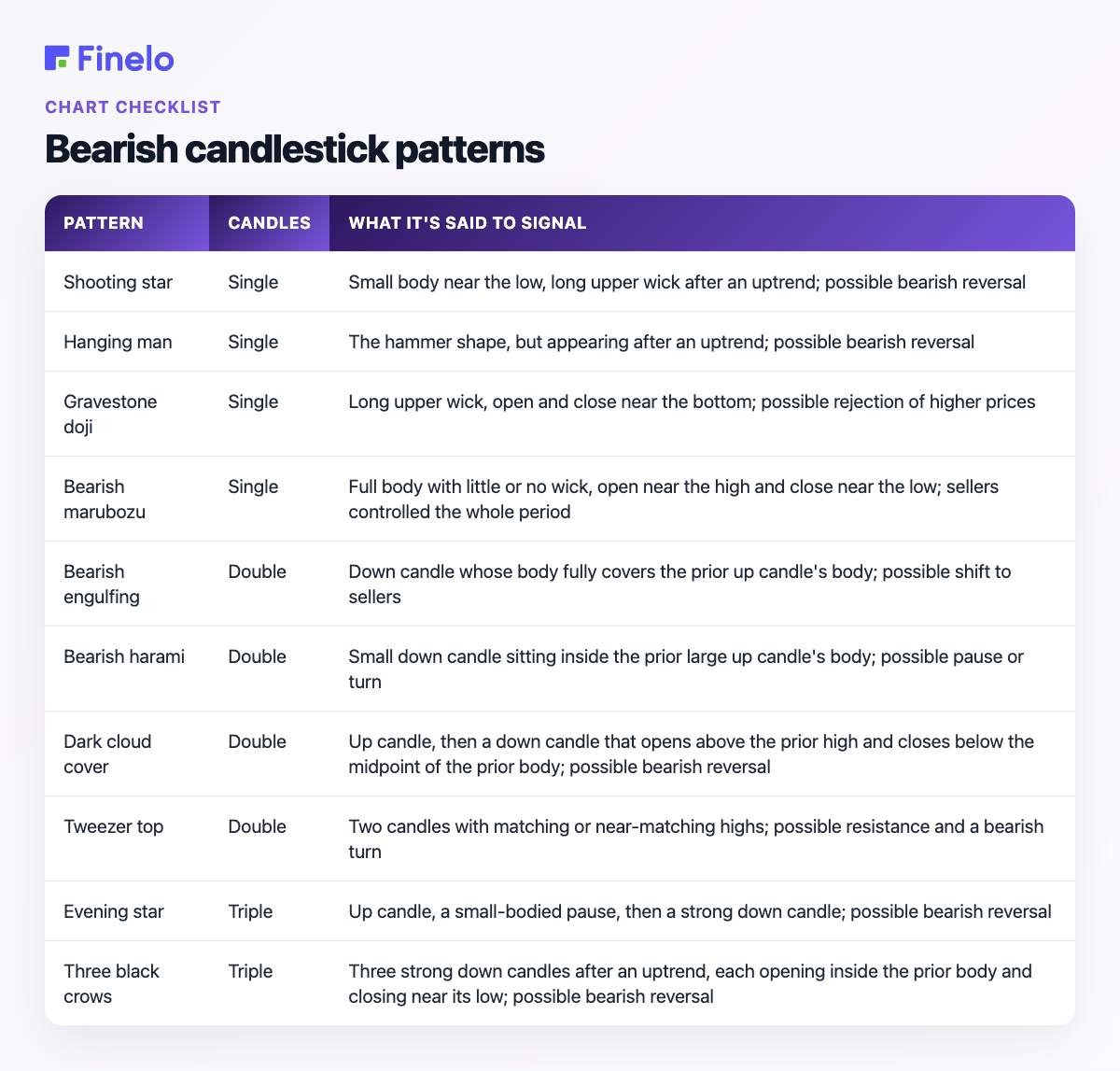This screenshot has height=1071, width=1120.
Task: Click the Shooting star signal description
Action: 687,282
